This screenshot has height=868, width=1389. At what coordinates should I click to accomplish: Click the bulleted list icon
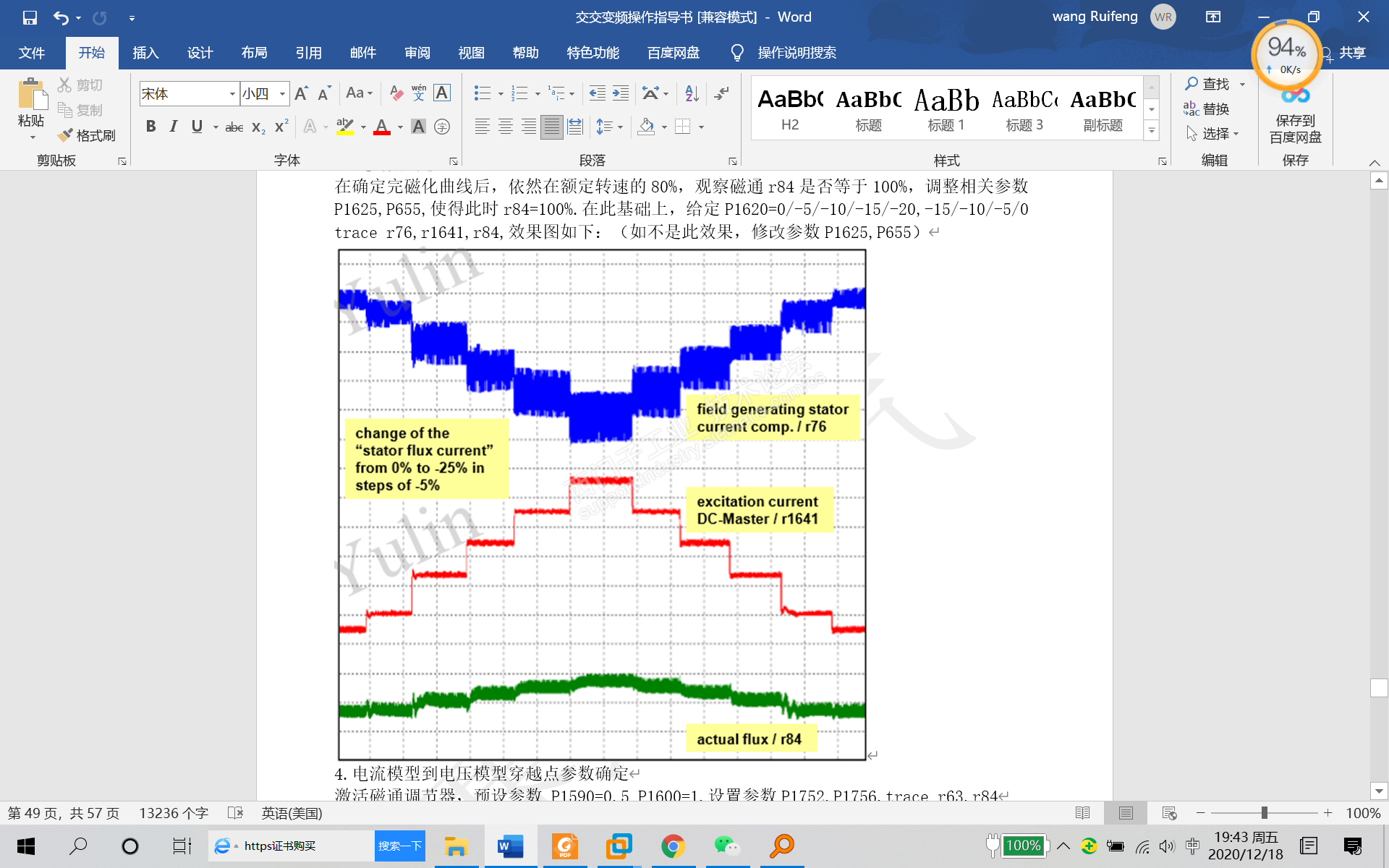(x=482, y=93)
